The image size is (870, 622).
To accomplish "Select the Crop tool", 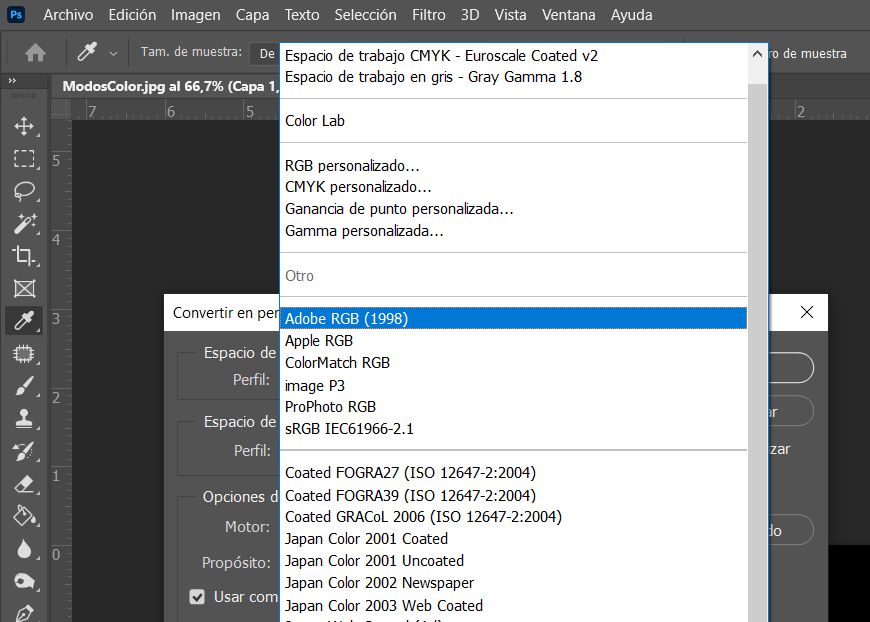I will pos(24,256).
